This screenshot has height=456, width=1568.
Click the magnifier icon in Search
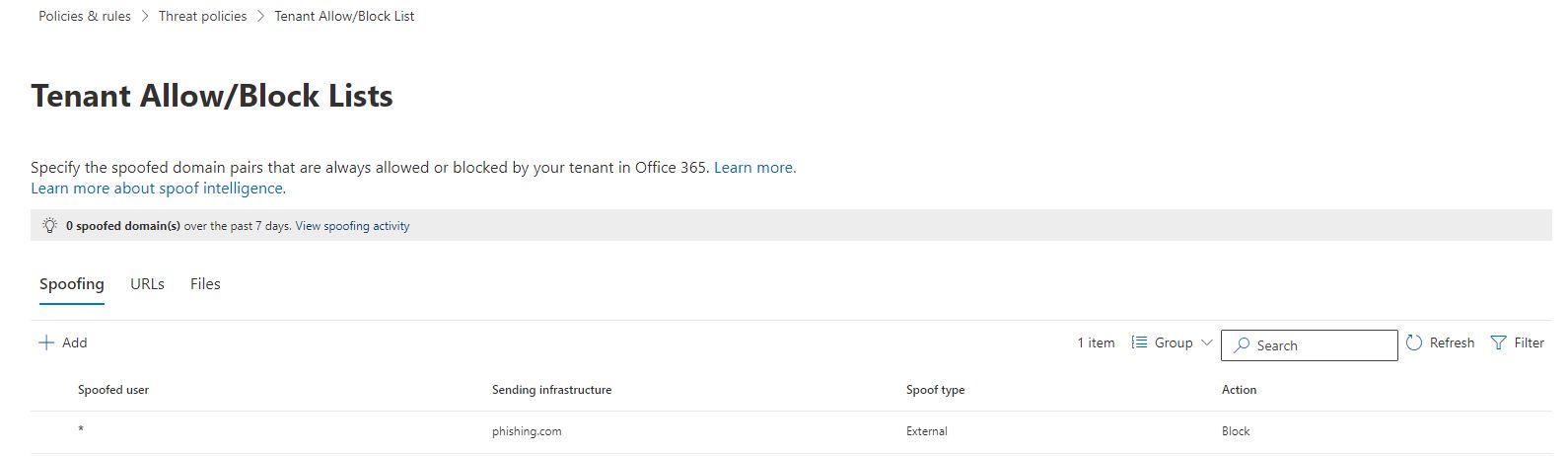coord(1242,345)
